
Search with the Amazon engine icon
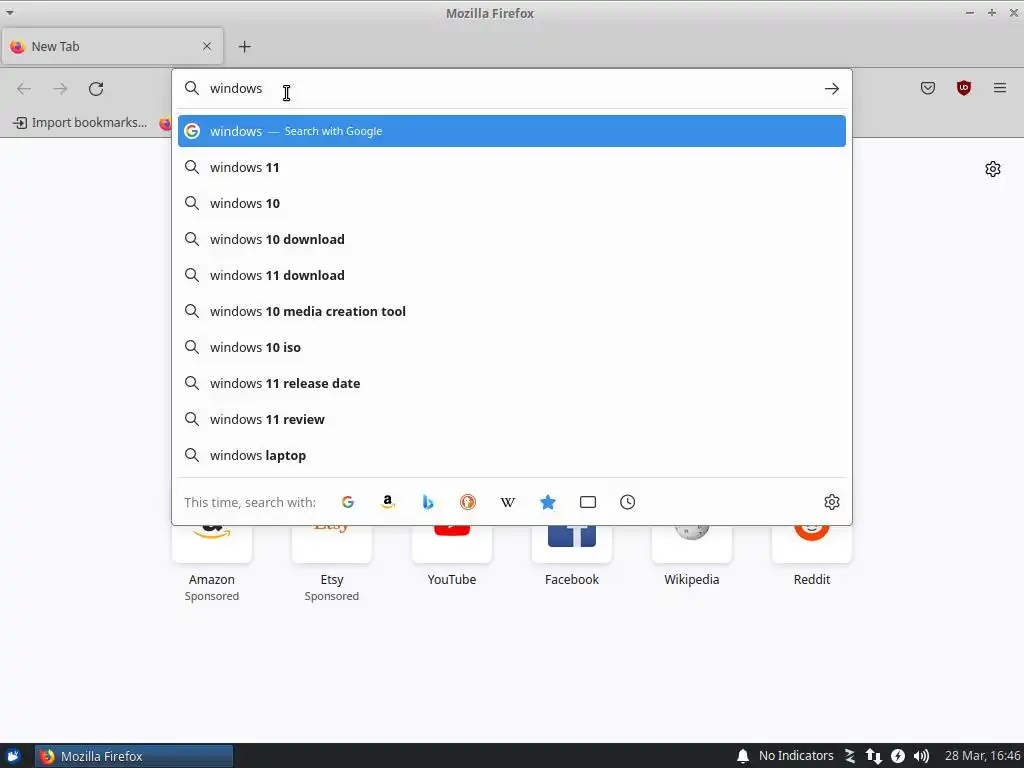pos(387,502)
